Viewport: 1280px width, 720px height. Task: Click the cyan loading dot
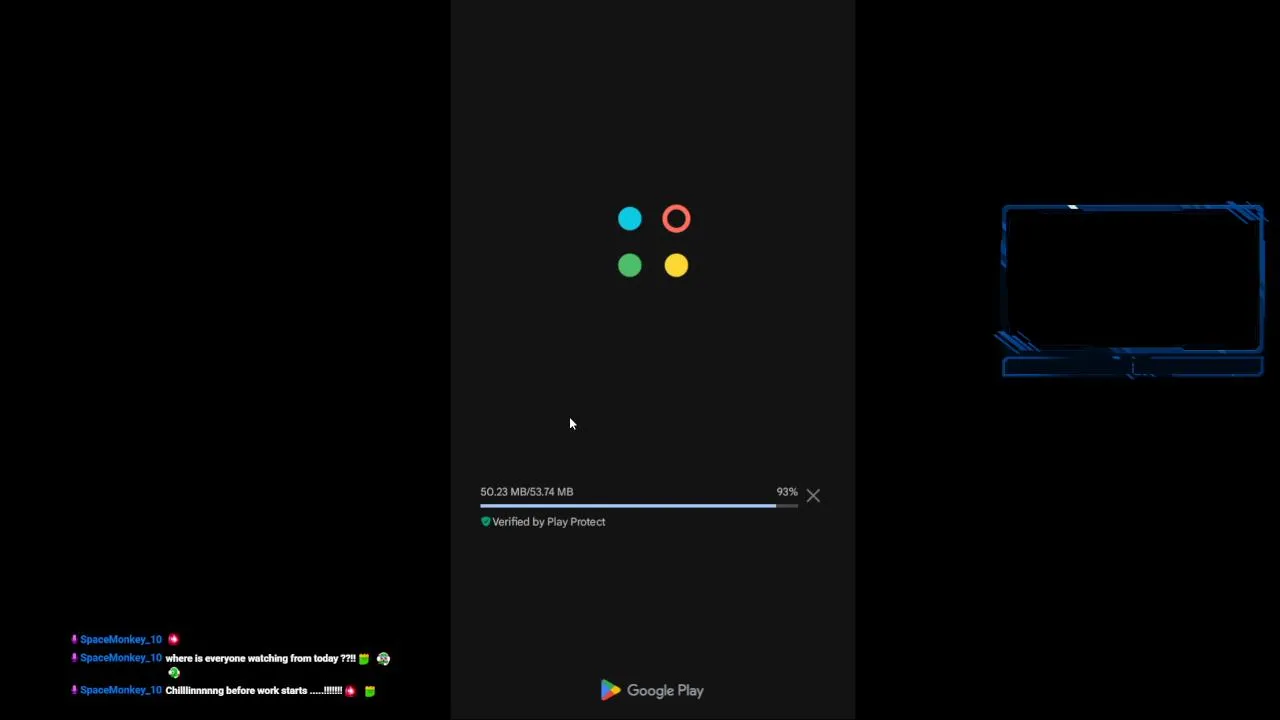pyautogui.click(x=630, y=219)
